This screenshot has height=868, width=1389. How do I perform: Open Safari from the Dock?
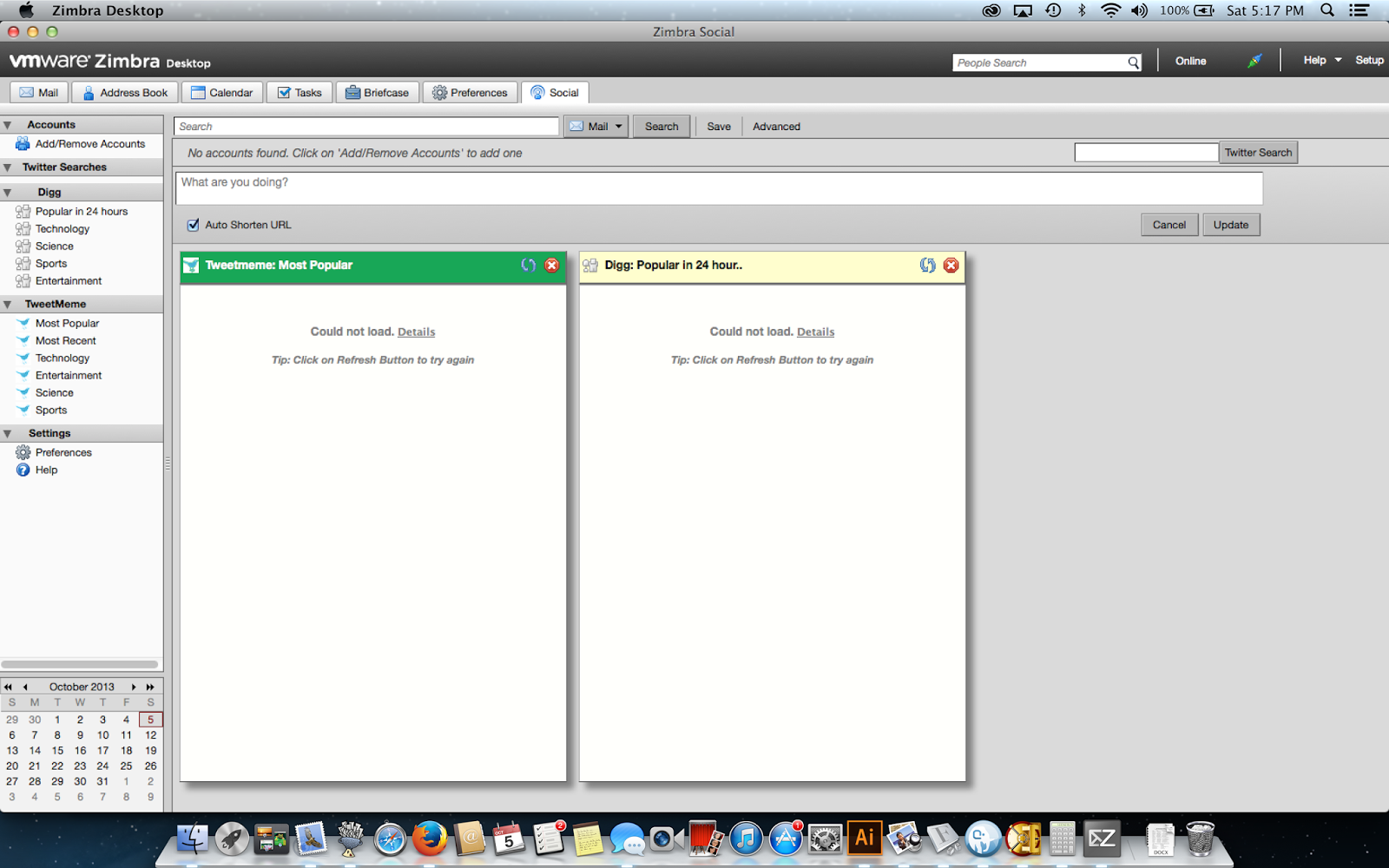(390, 838)
